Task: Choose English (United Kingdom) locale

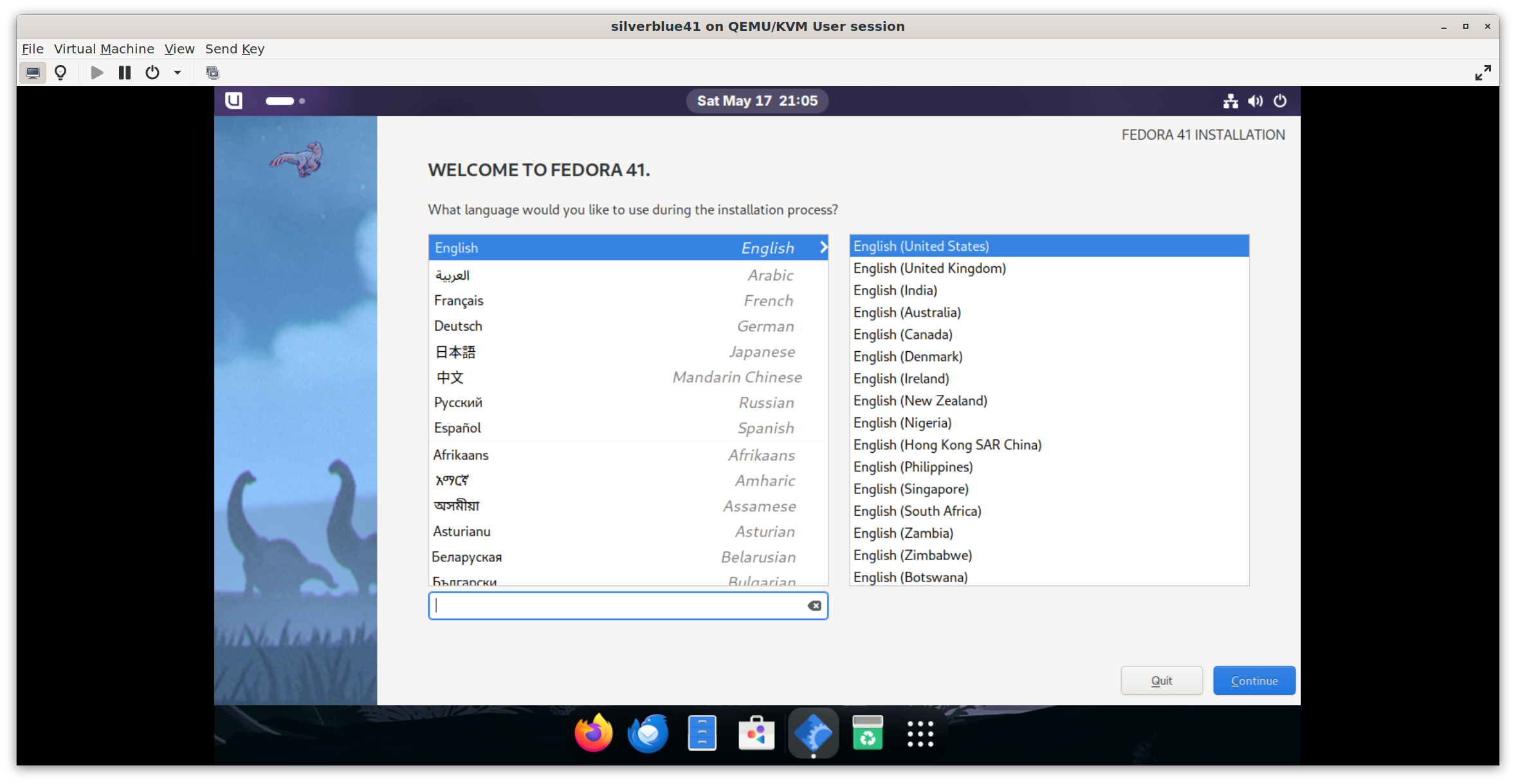Action: click(x=929, y=268)
